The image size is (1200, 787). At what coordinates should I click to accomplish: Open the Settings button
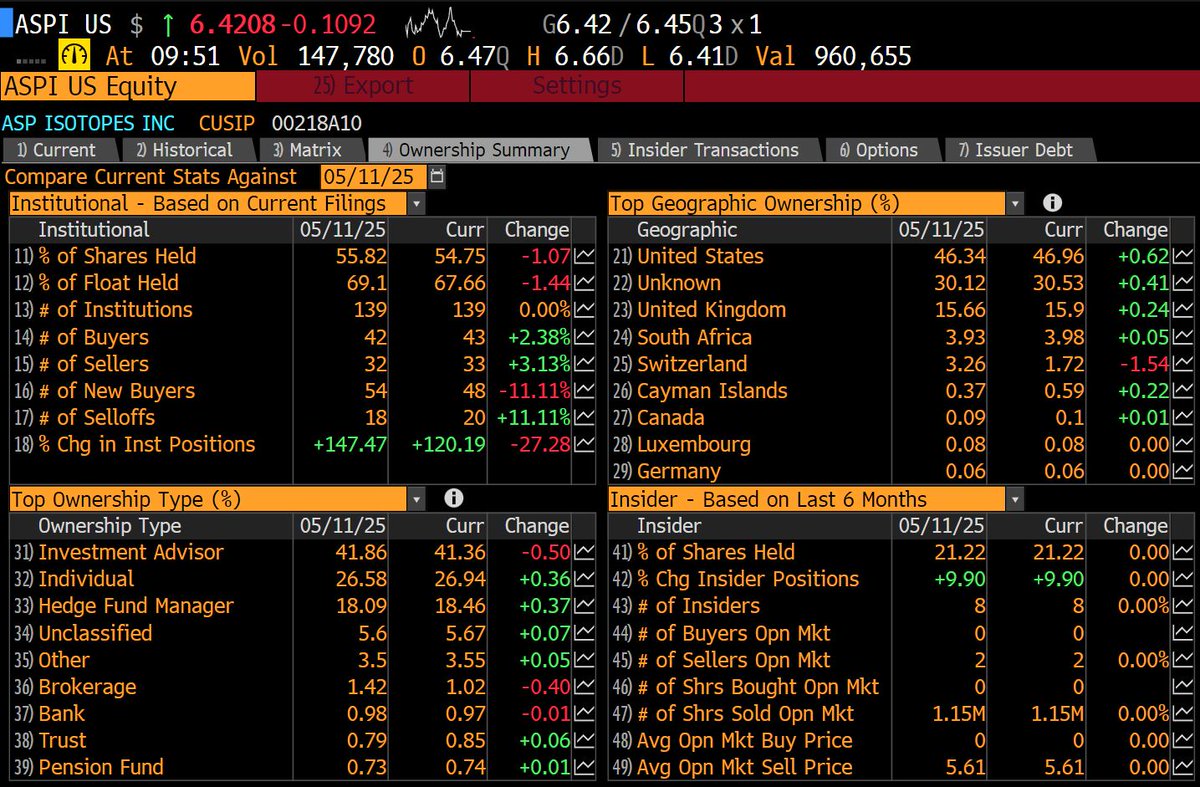pos(577,86)
